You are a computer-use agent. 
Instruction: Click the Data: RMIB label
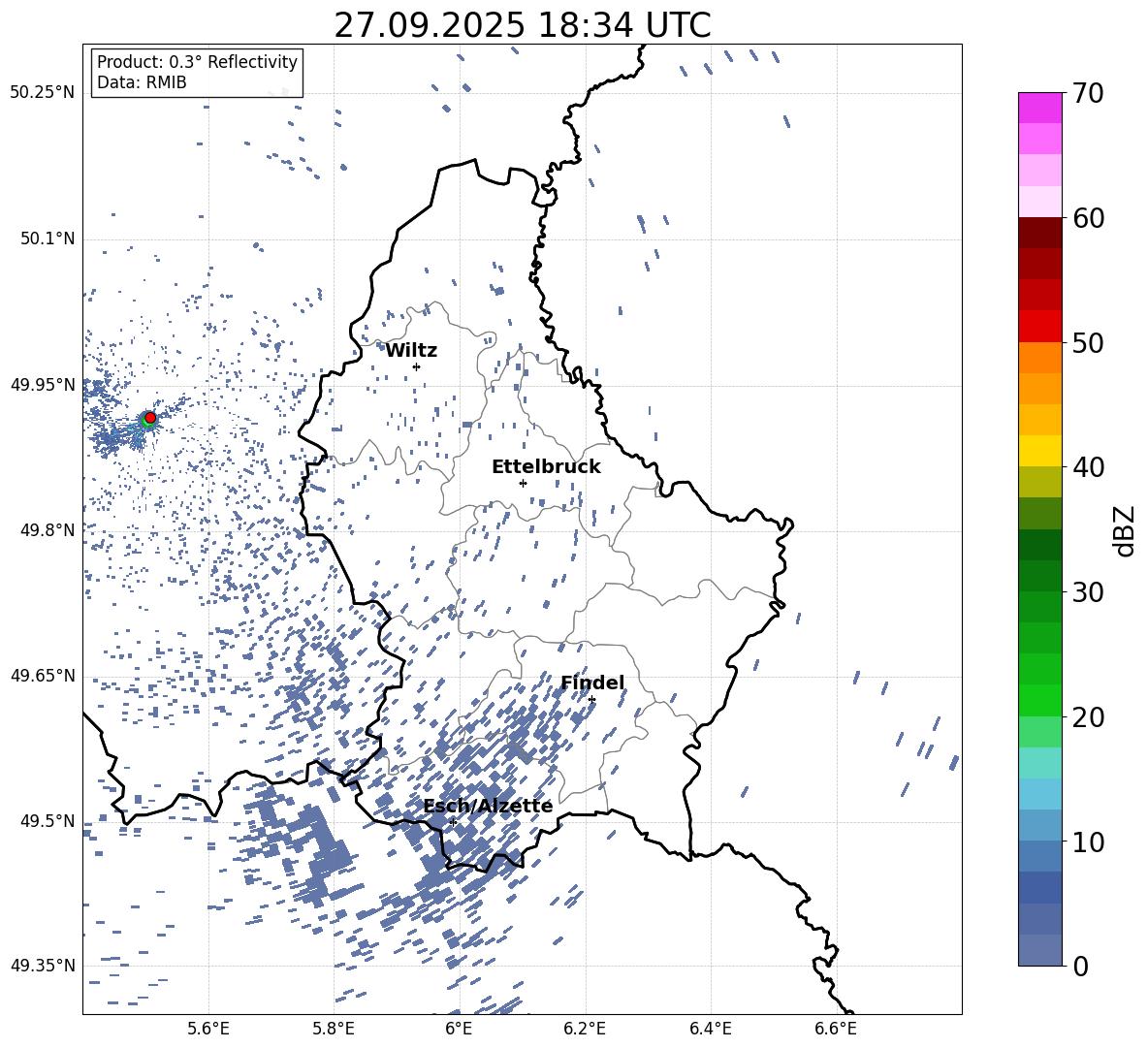[x=142, y=82]
